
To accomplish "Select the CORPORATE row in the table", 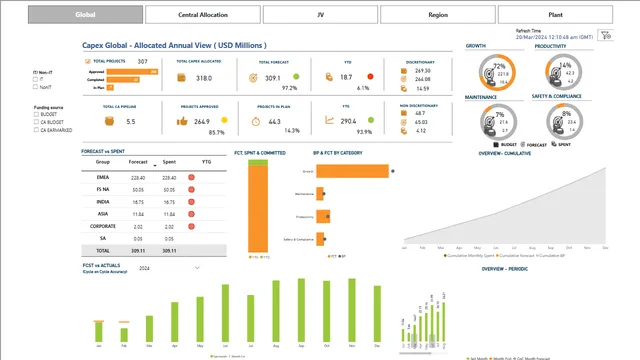I will point(154,227).
